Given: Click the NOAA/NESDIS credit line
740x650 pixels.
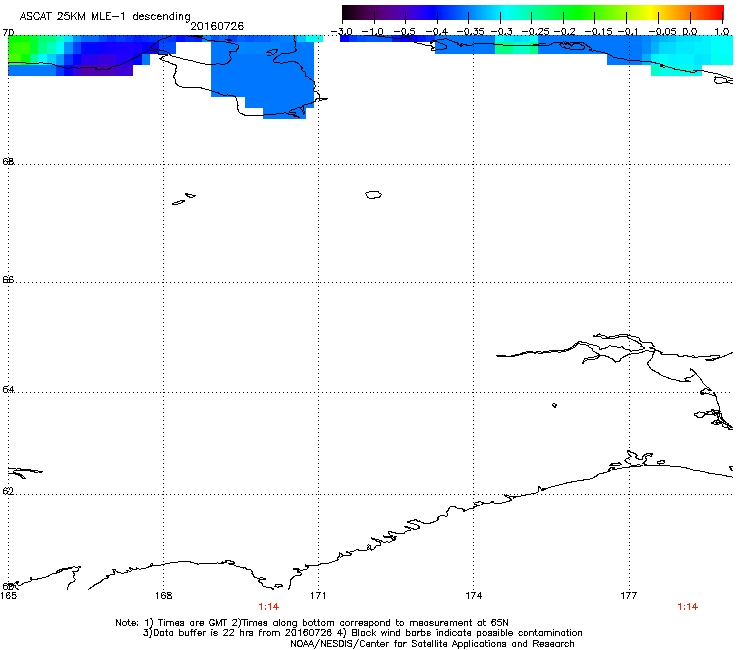Looking at the screenshot, I should [x=432, y=644].
